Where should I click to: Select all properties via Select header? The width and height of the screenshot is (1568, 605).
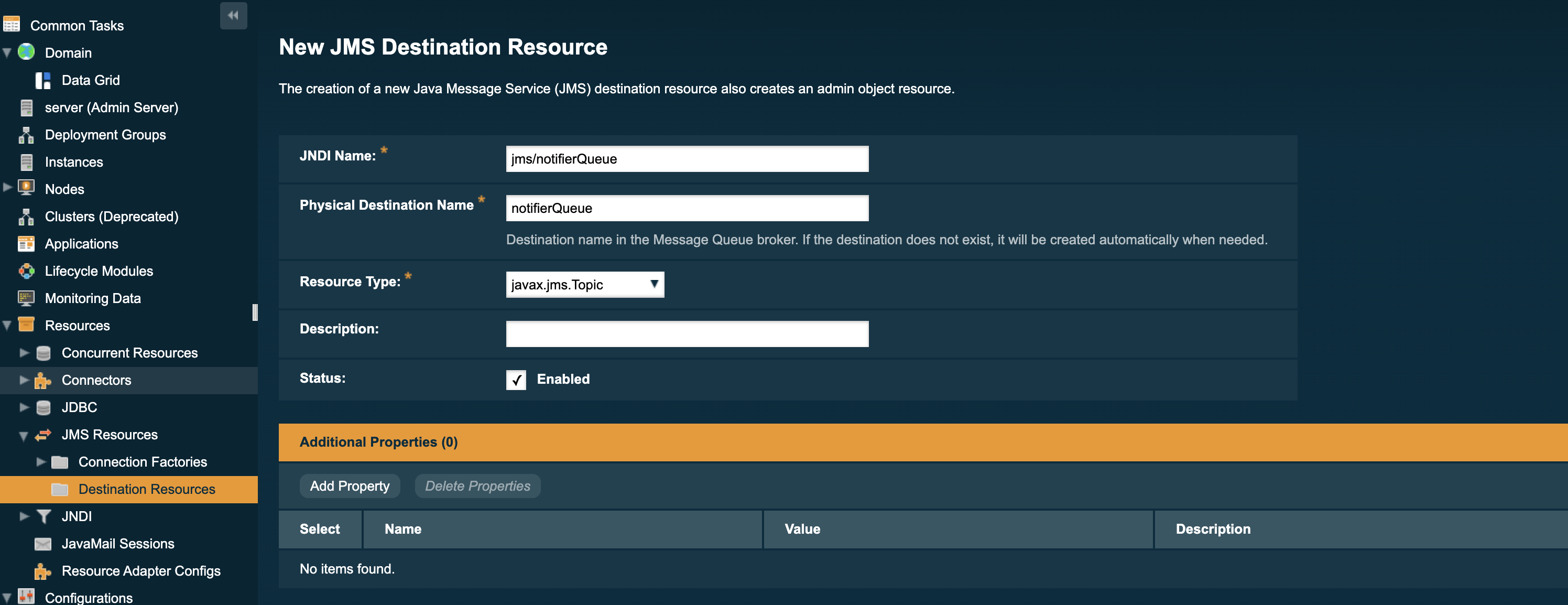click(x=320, y=529)
